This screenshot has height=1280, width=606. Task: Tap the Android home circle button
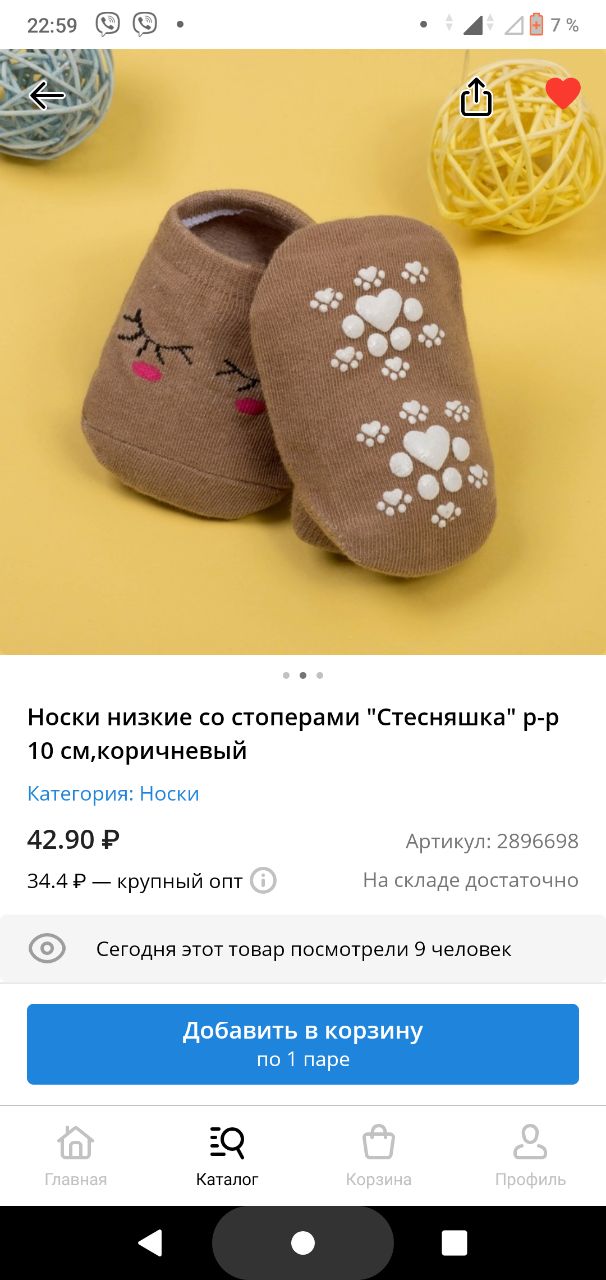coord(303,1243)
